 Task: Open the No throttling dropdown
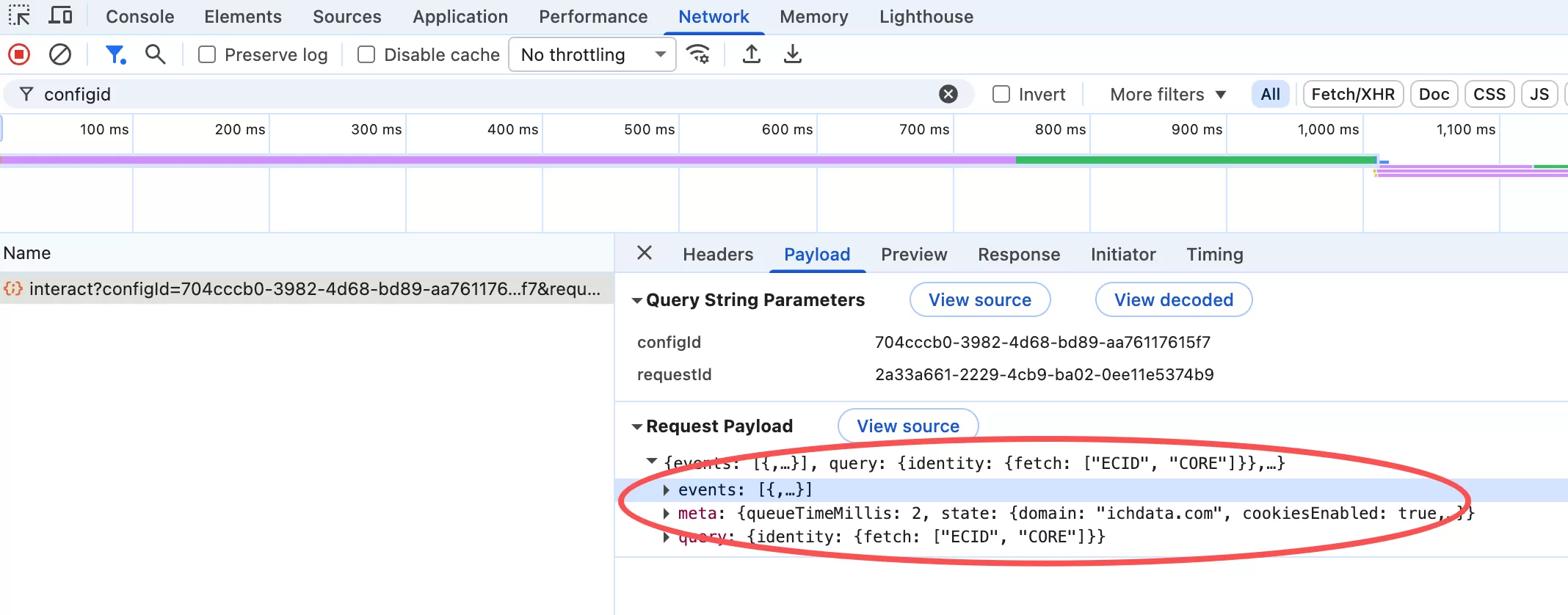click(x=592, y=55)
